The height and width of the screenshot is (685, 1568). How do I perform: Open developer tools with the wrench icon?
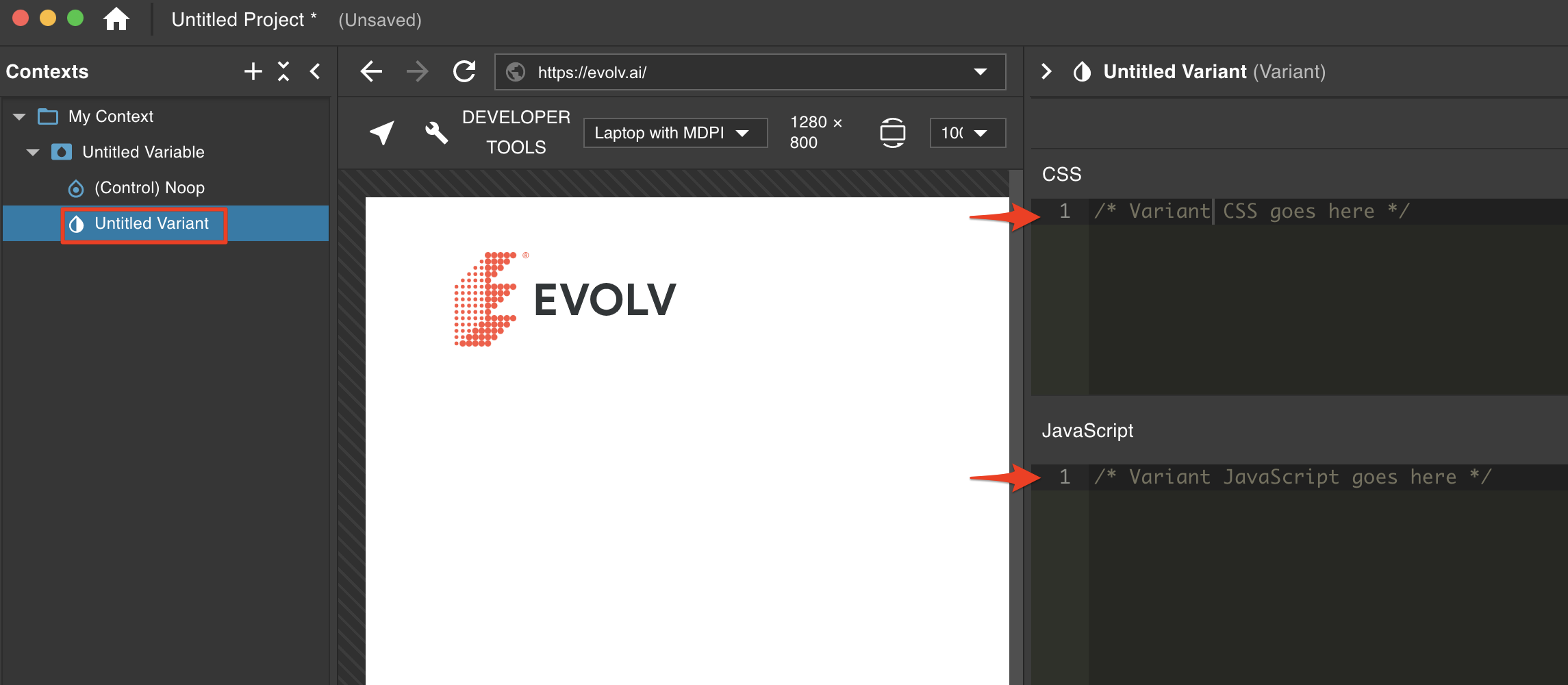(435, 134)
